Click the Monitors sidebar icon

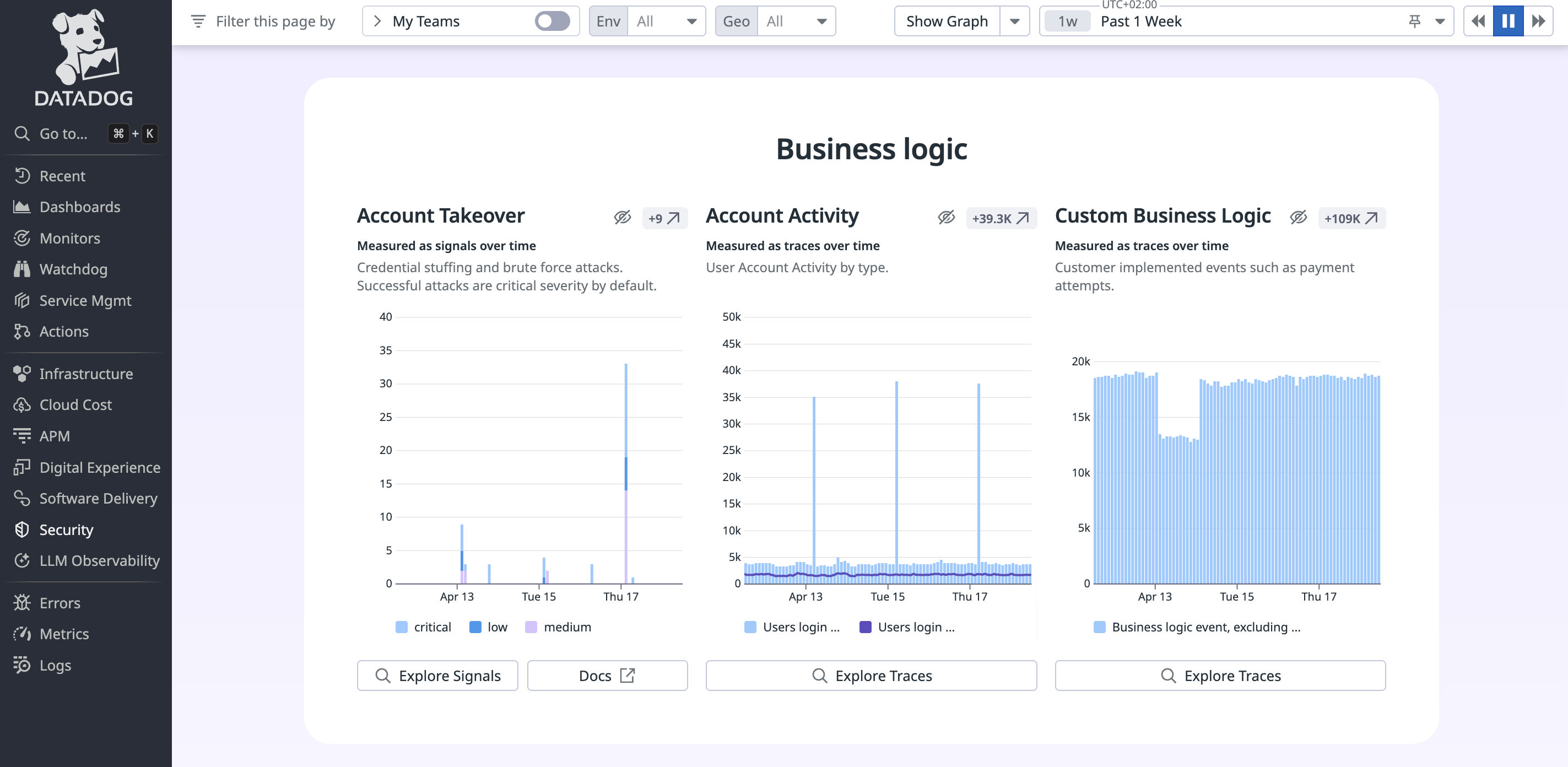coord(22,238)
